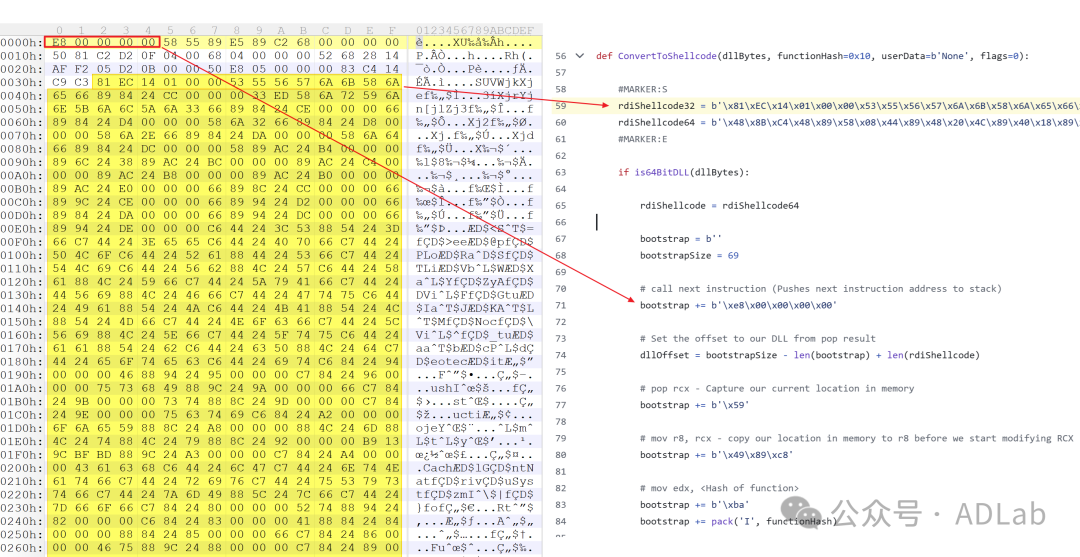Click hex column header 'F'
This screenshot has width=1080, height=557.
[x=393, y=30]
